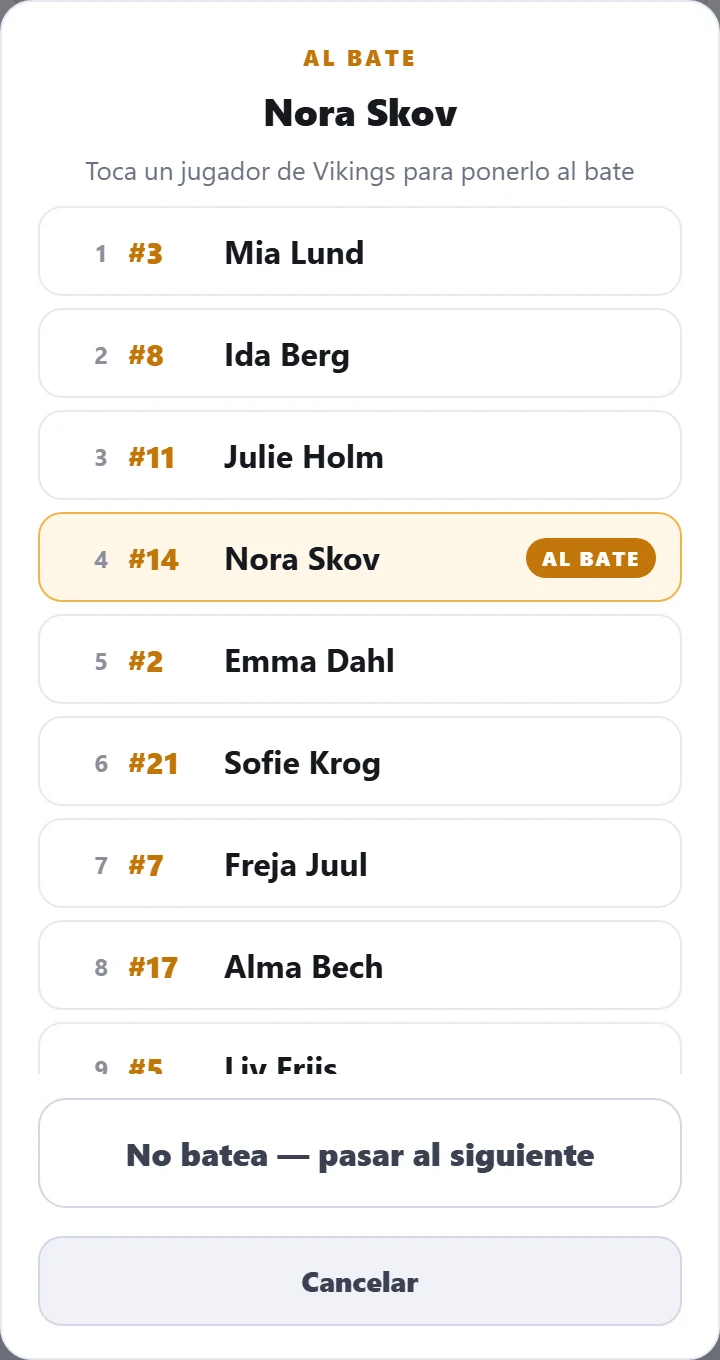Click "No batea — pasar al siguiente"
This screenshot has width=720, height=1360.
tap(360, 1153)
